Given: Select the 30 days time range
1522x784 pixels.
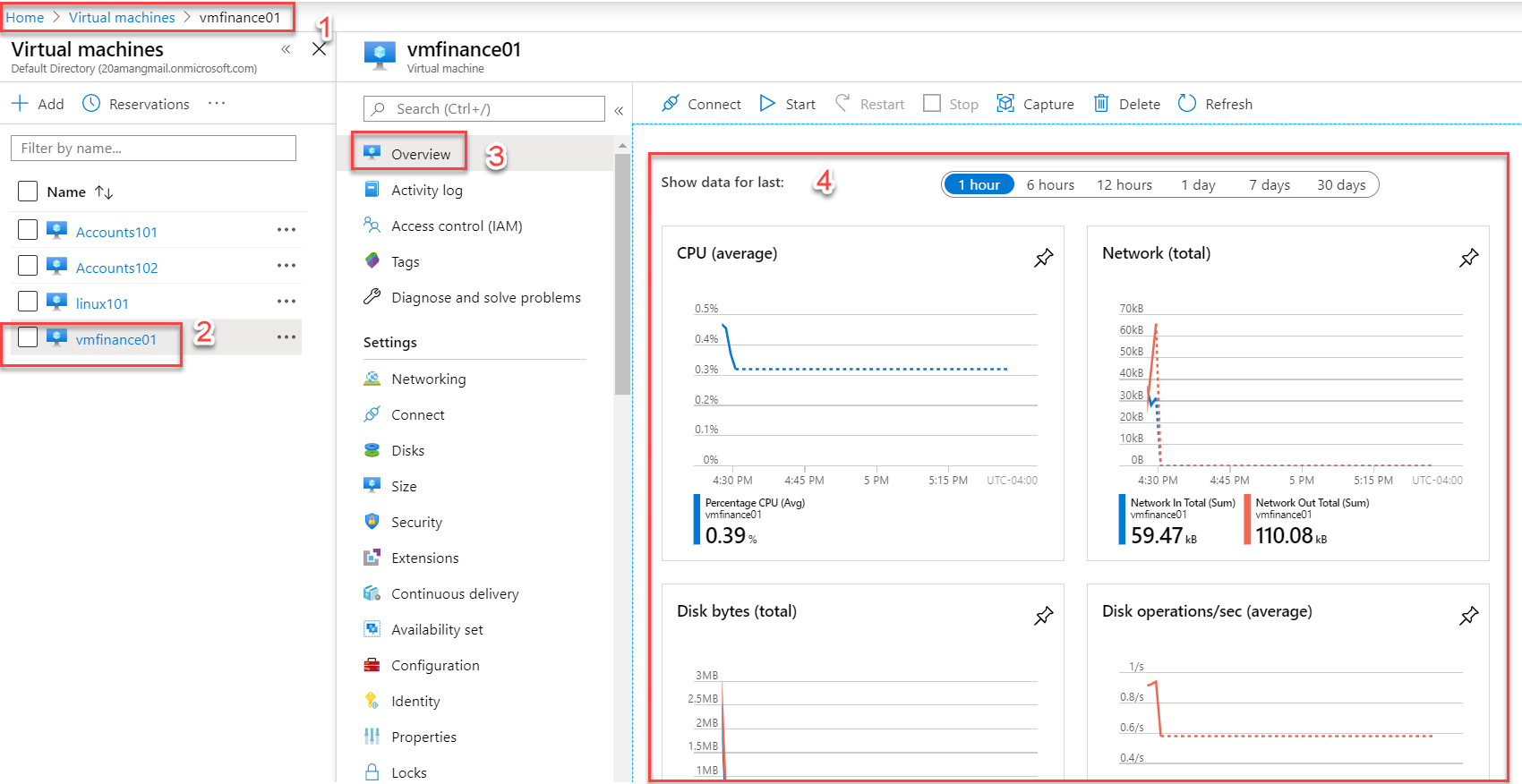Looking at the screenshot, I should (1341, 184).
